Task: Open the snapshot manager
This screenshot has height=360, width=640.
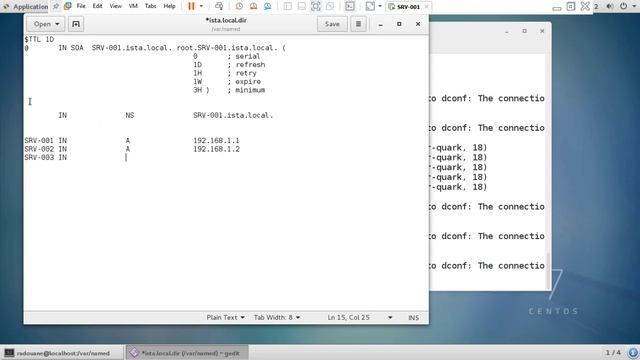Action: click(268, 6)
